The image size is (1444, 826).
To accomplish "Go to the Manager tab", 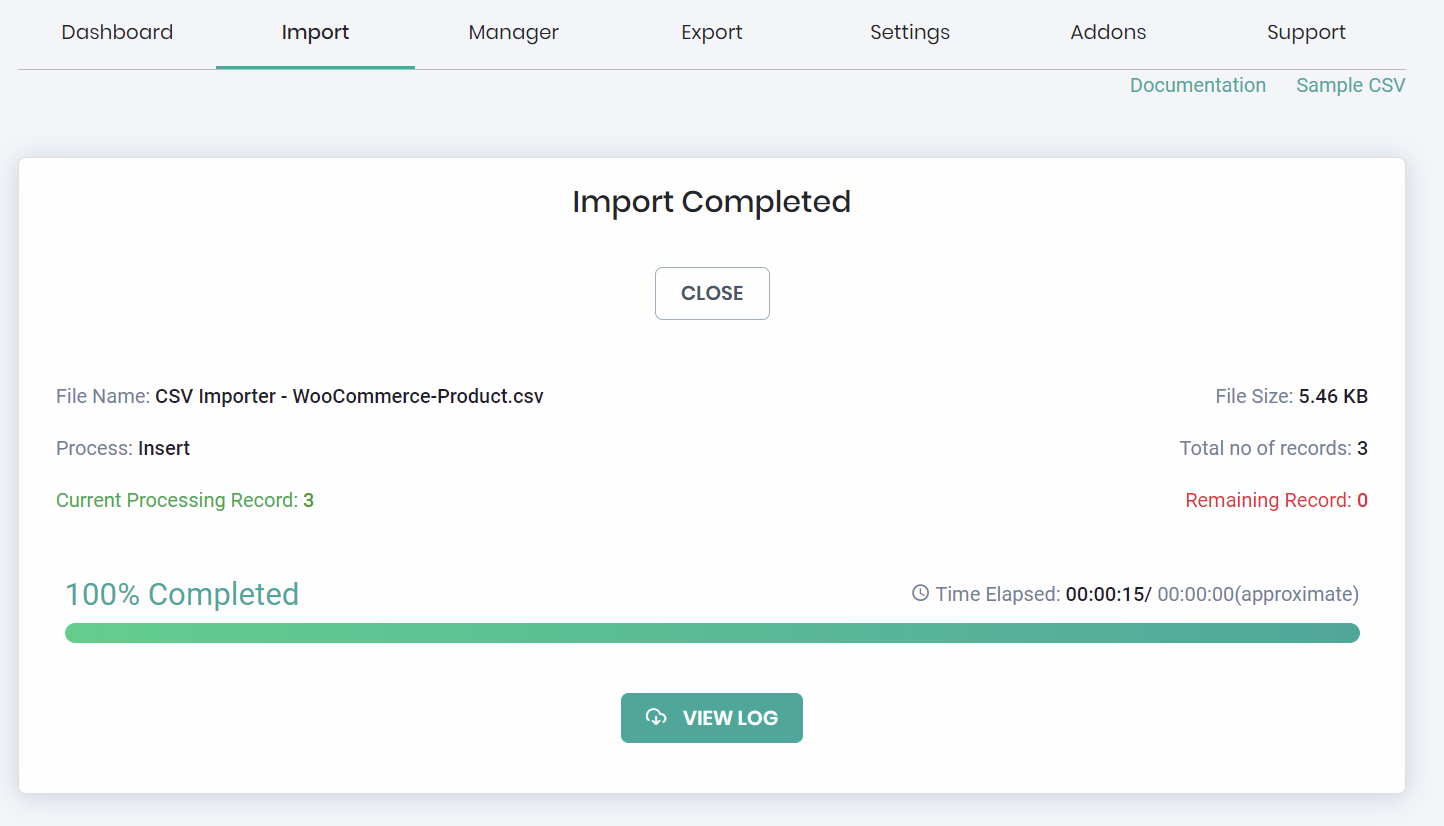I will 513,32.
